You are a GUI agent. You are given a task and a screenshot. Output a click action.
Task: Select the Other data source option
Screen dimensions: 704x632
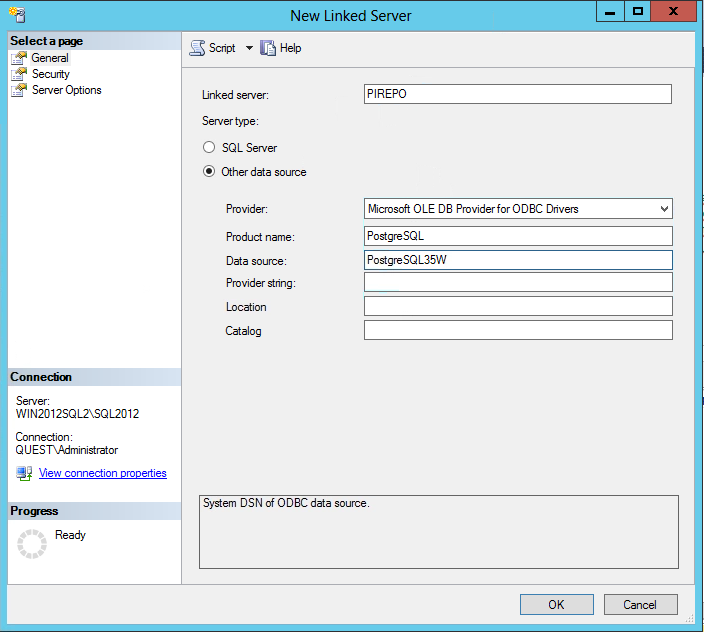(209, 172)
